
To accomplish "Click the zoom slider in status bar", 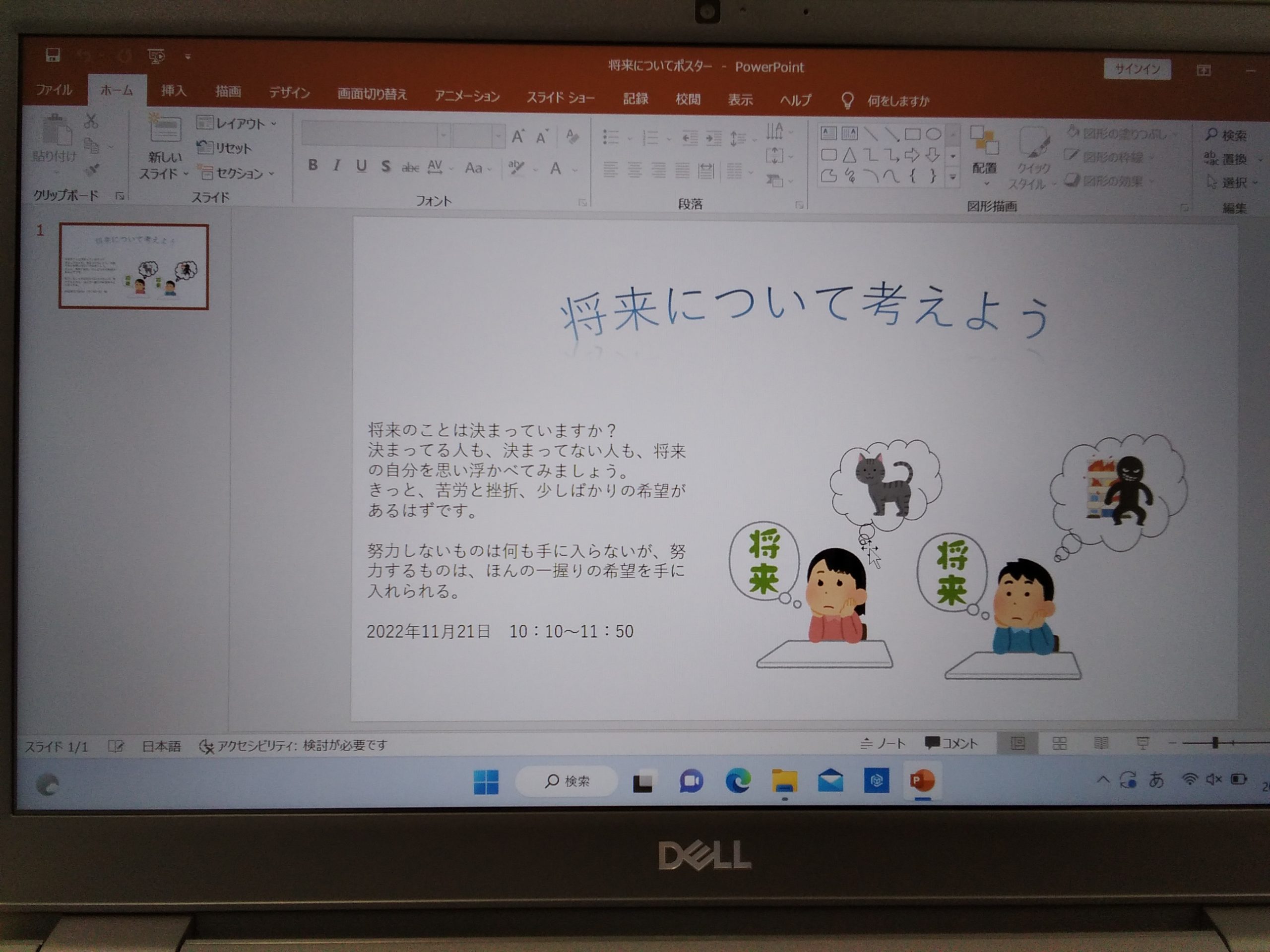I will click(x=1214, y=743).
